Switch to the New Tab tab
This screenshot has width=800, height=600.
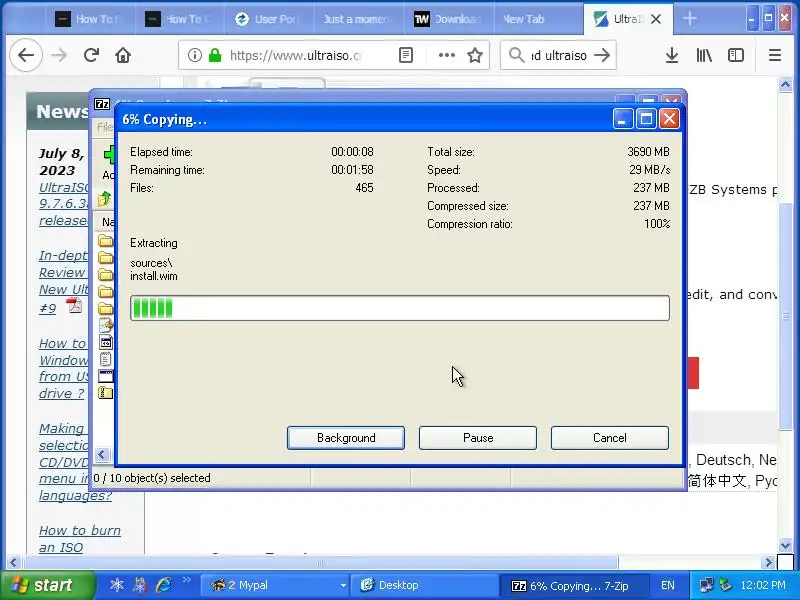click(x=539, y=19)
